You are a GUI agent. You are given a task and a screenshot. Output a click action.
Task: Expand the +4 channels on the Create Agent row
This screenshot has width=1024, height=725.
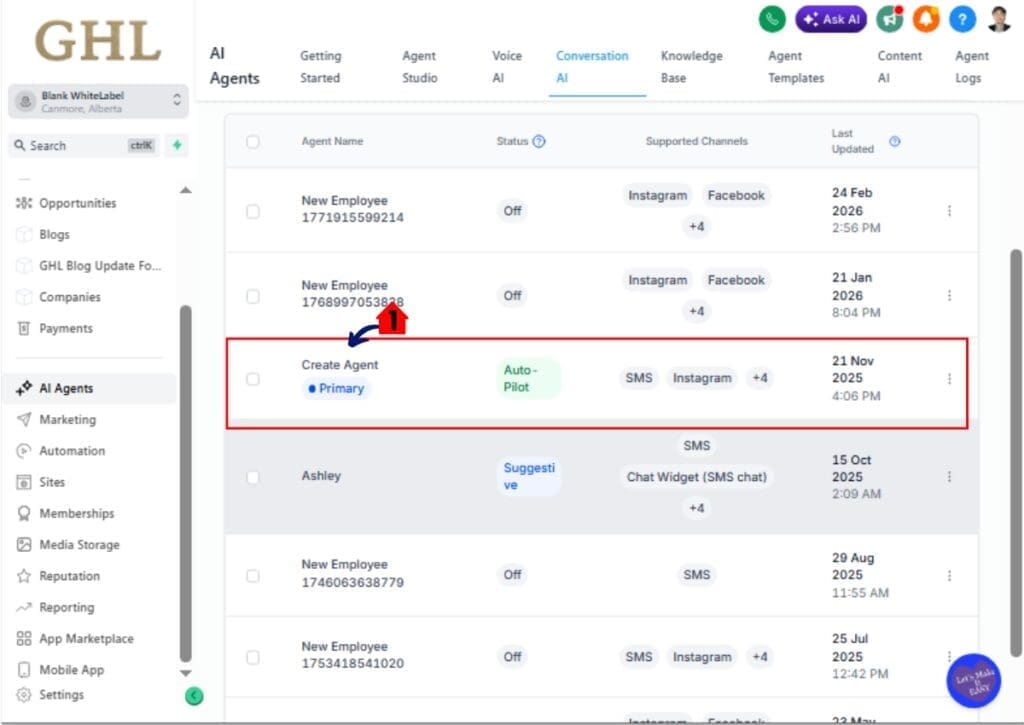(760, 378)
